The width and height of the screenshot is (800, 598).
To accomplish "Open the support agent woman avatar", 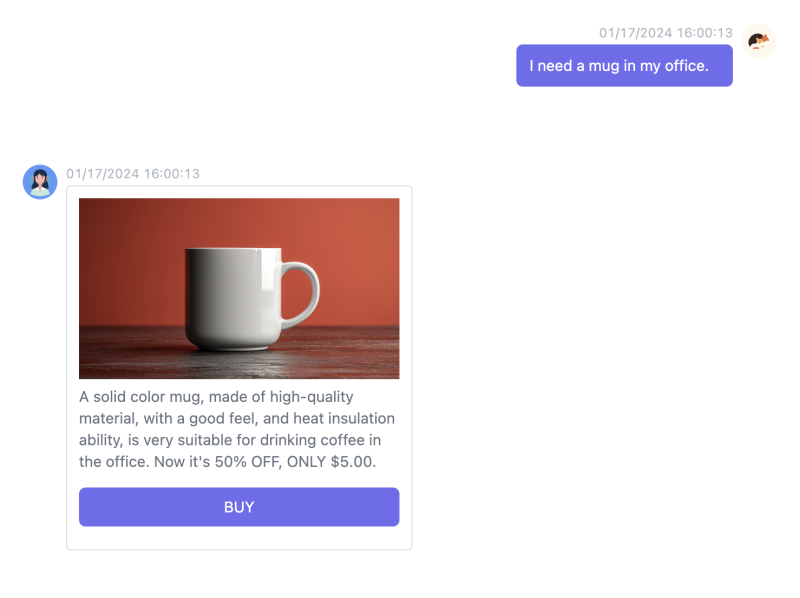I will 40,182.
